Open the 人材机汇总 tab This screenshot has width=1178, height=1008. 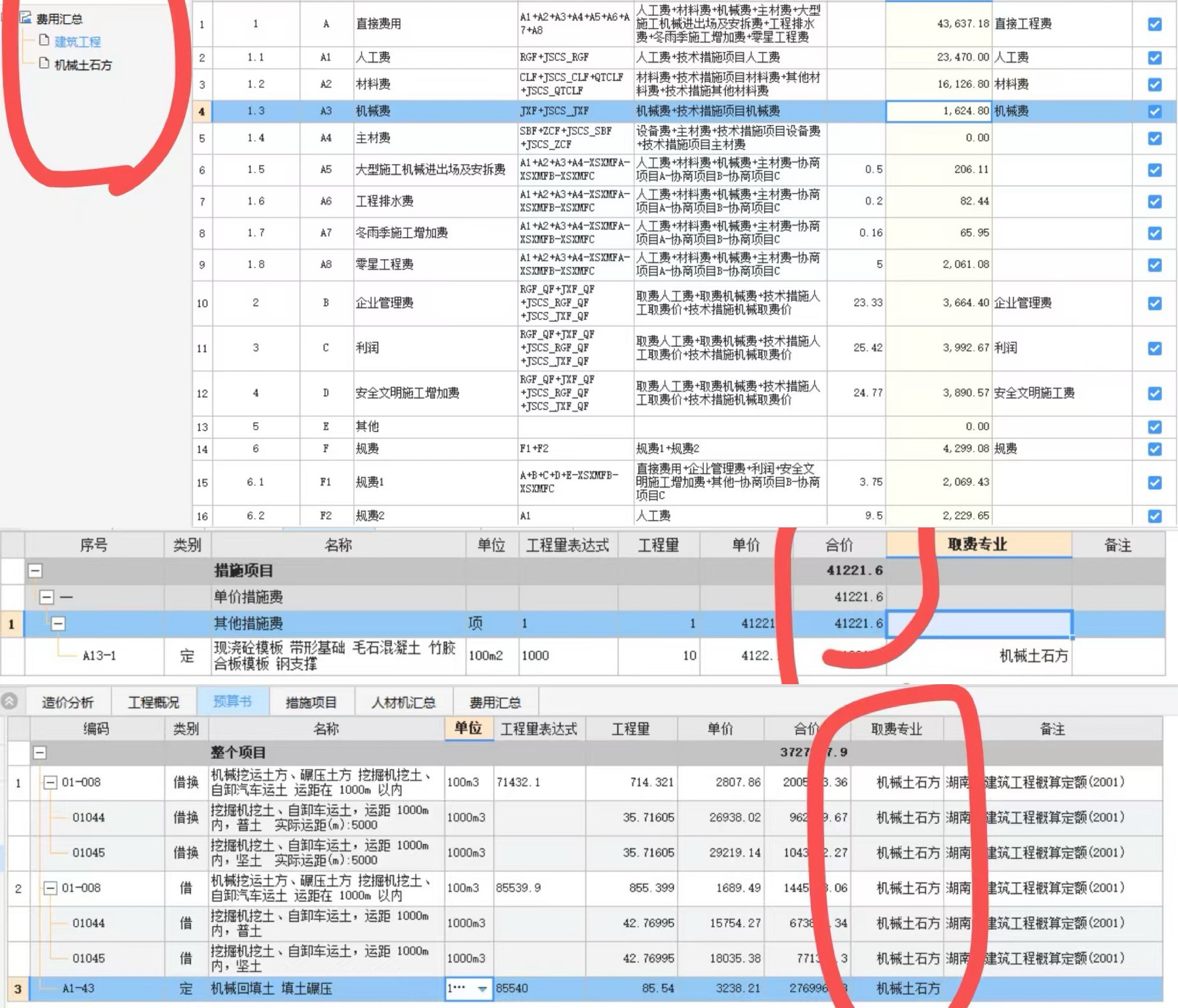pyautogui.click(x=403, y=702)
